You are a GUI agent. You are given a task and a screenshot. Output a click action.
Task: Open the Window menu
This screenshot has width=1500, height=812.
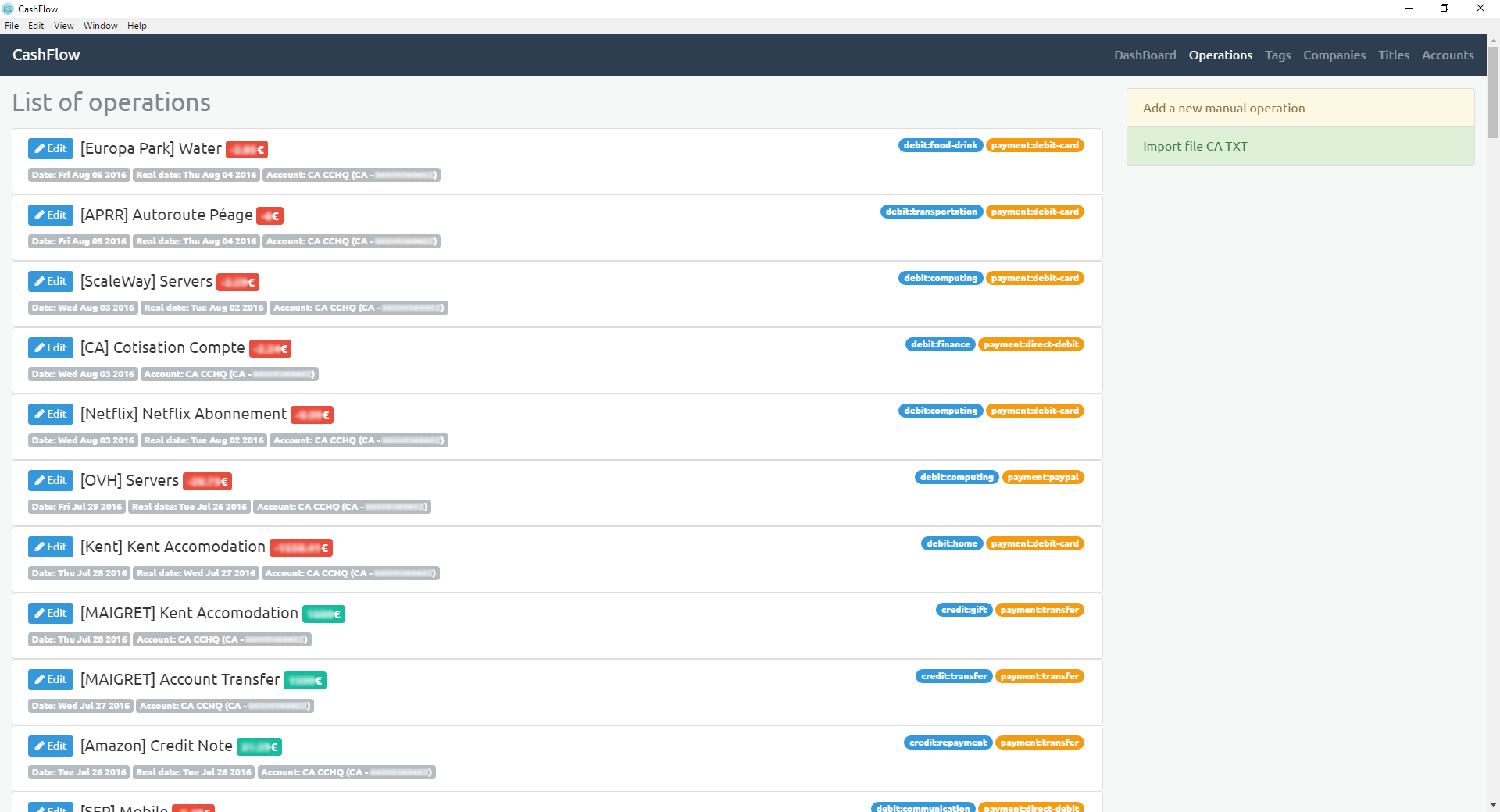pyautogui.click(x=100, y=26)
